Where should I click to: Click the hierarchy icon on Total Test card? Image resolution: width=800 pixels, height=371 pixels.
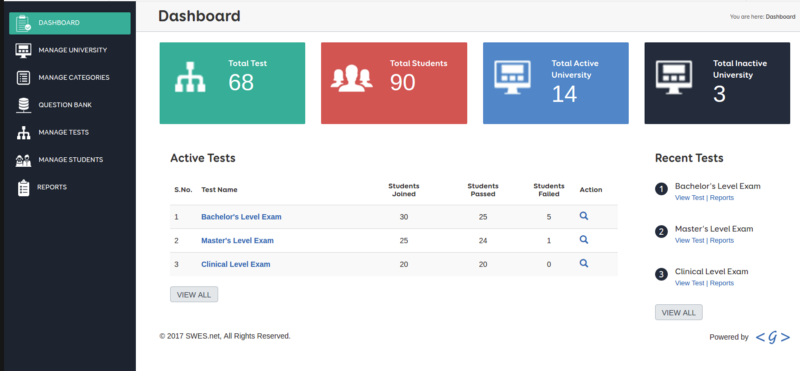pyautogui.click(x=190, y=77)
